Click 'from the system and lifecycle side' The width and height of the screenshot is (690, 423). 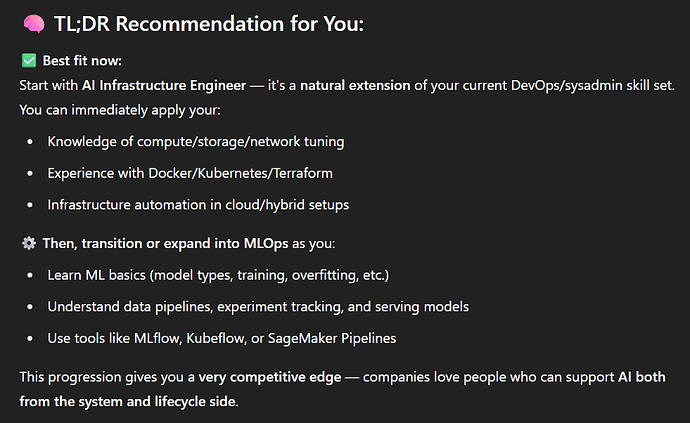(x=128, y=402)
